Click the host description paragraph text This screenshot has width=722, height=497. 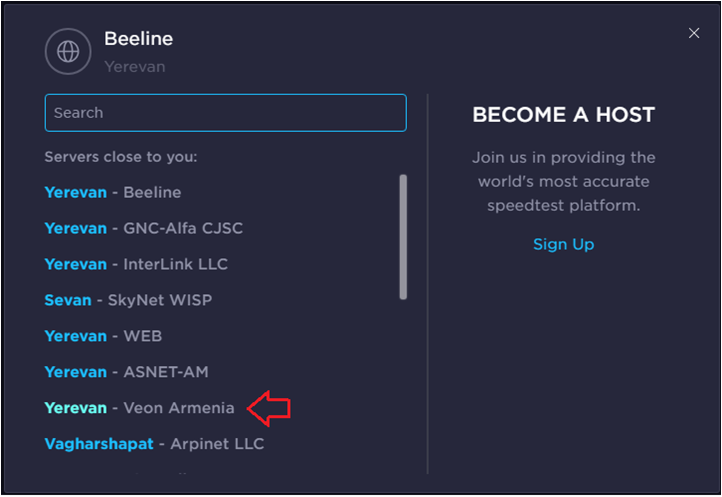[563, 181]
